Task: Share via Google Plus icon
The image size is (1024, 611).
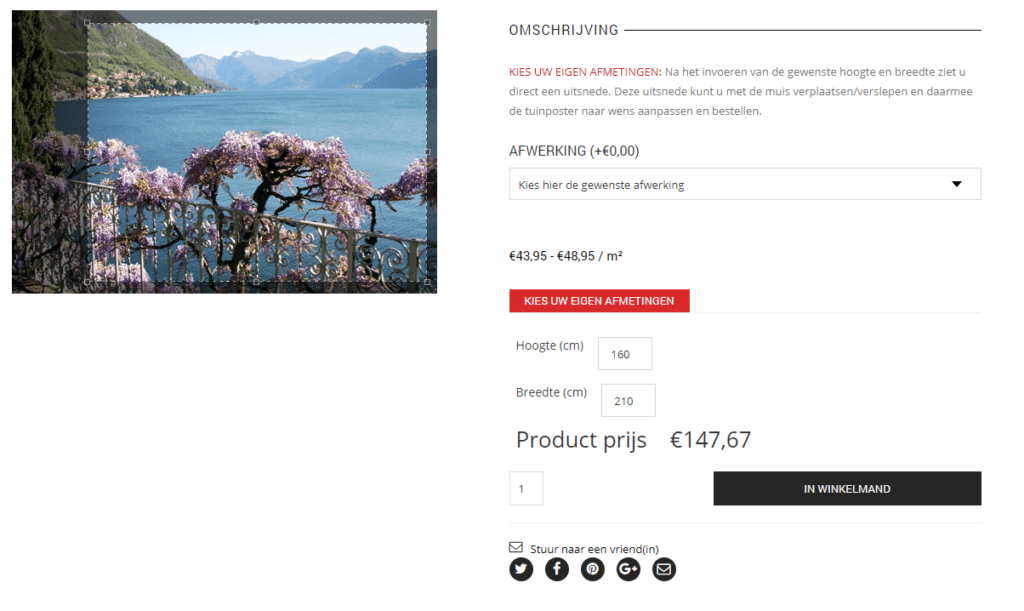Action: (628, 569)
